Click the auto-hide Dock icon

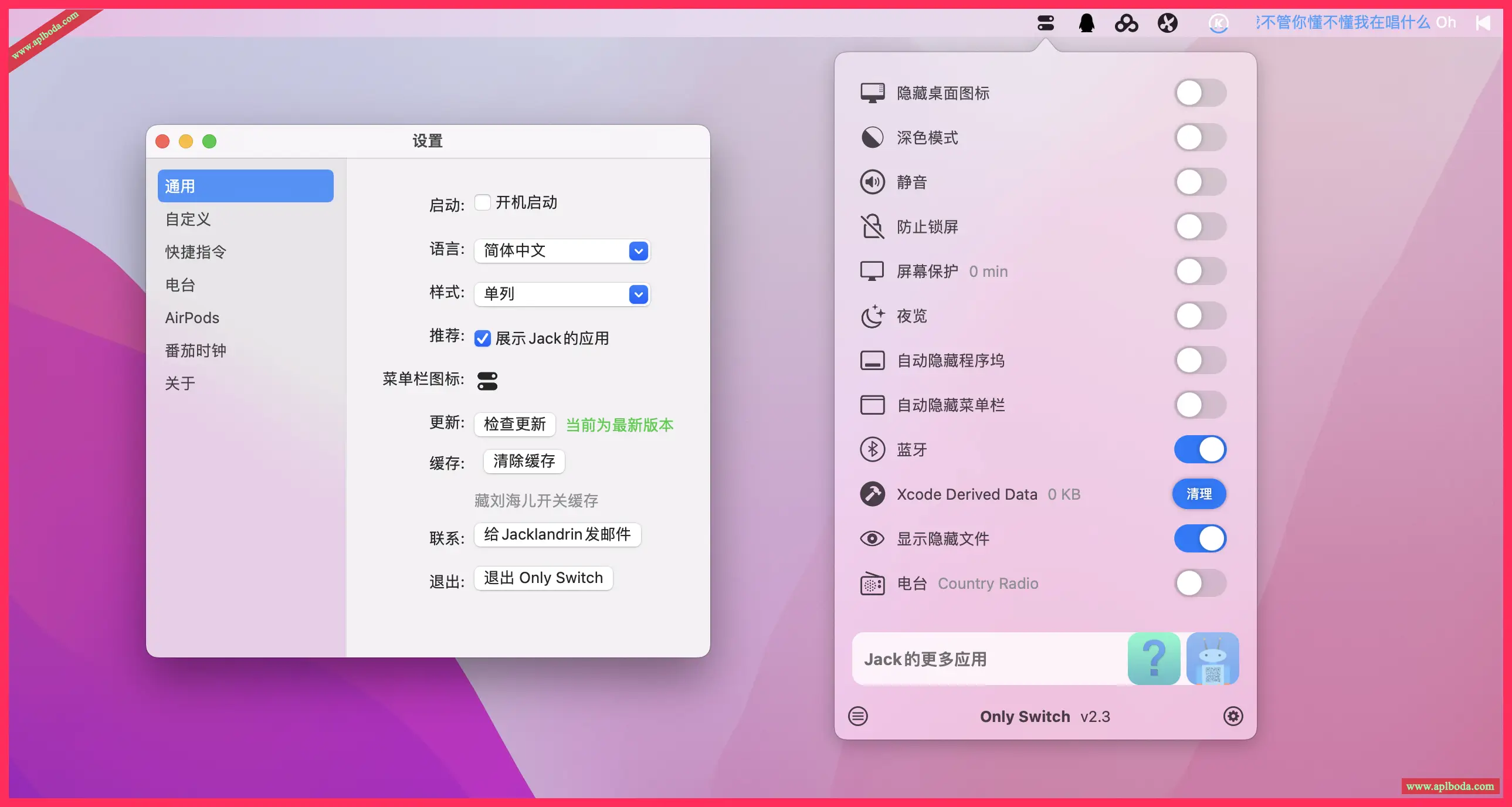(872, 360)
